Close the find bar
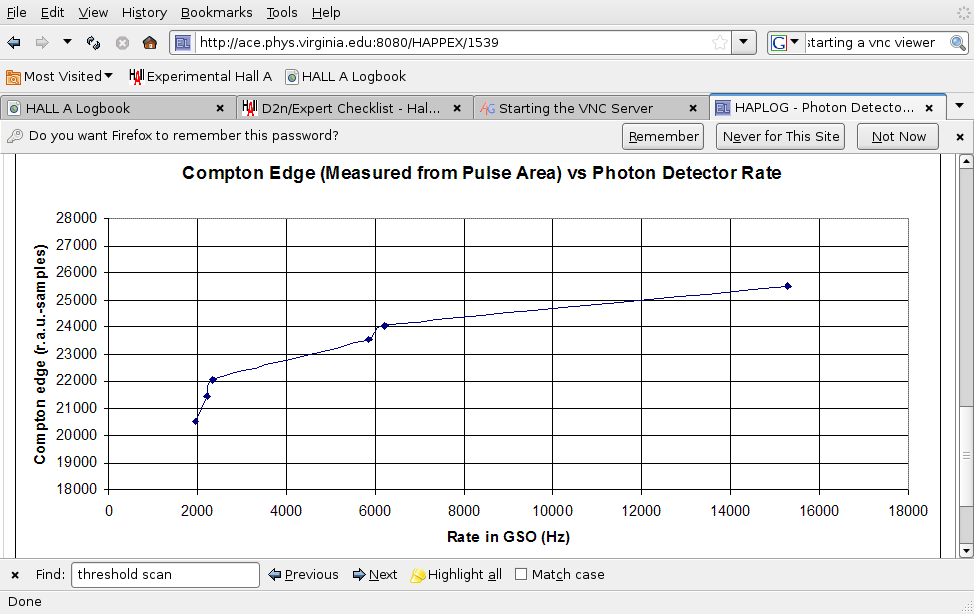Viewport: 974px width, 614px height. [x=15, y=575]
